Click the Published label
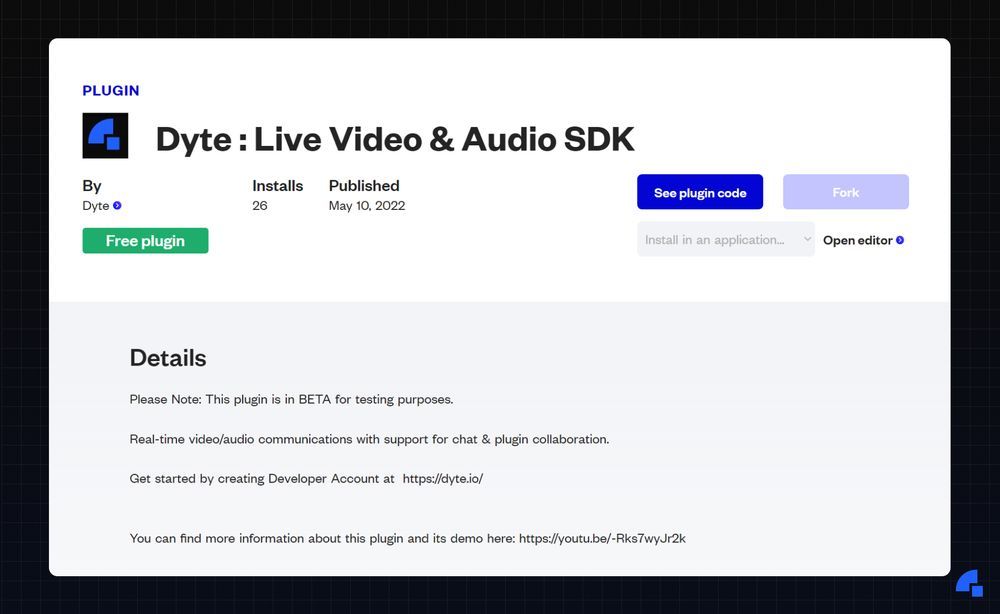 (x=364, y=186)
